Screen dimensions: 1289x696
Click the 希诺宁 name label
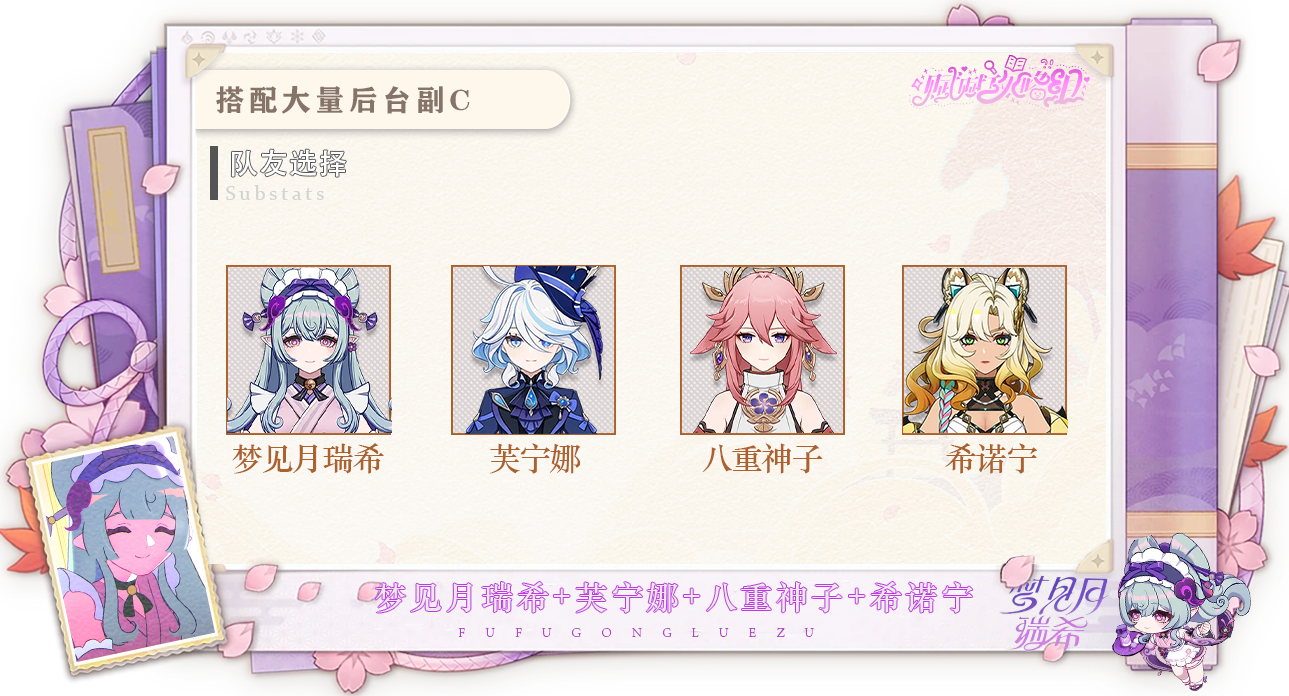coord(990,459)
